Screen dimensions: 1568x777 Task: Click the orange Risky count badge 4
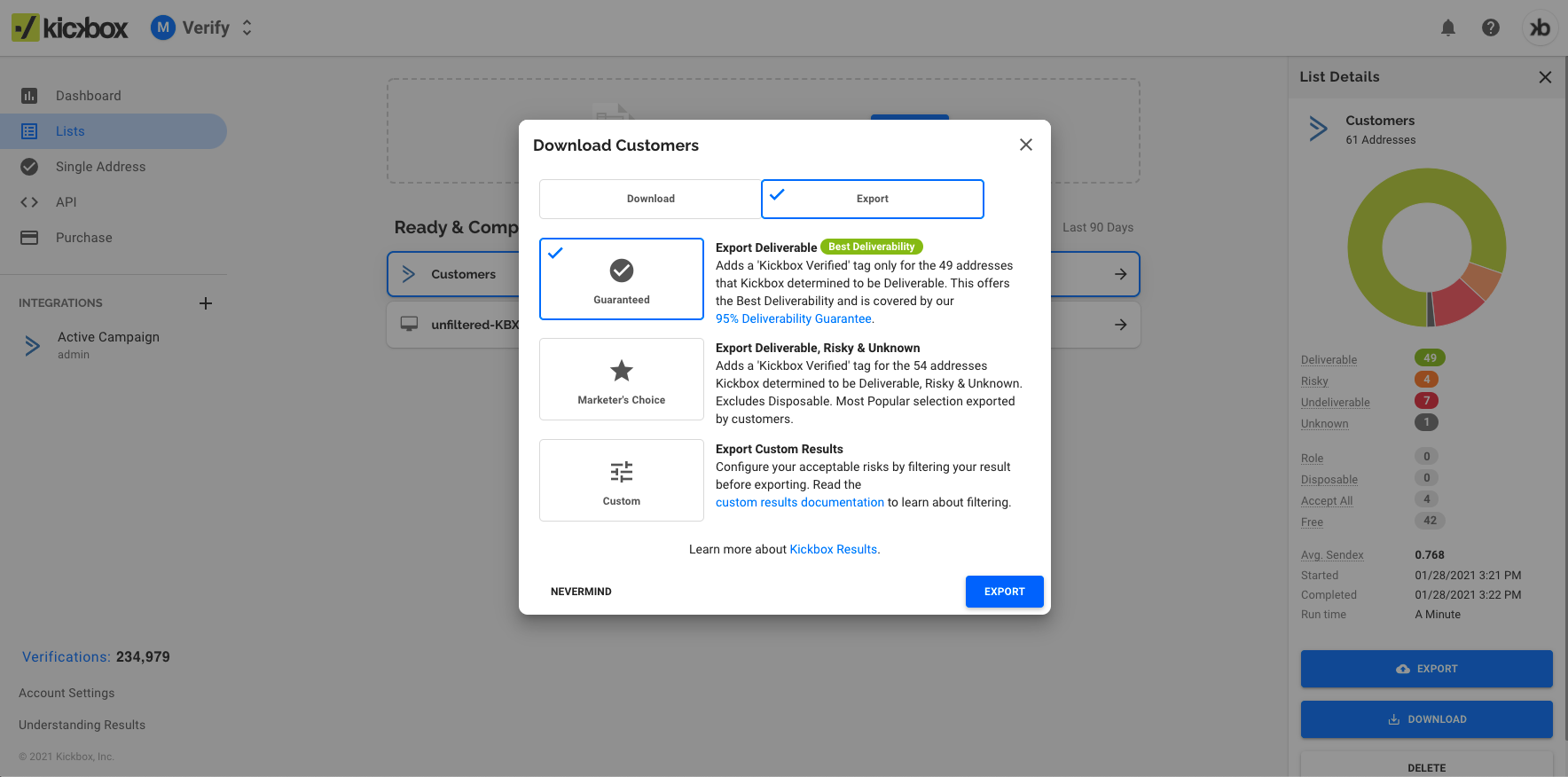tap(1426, 380)
